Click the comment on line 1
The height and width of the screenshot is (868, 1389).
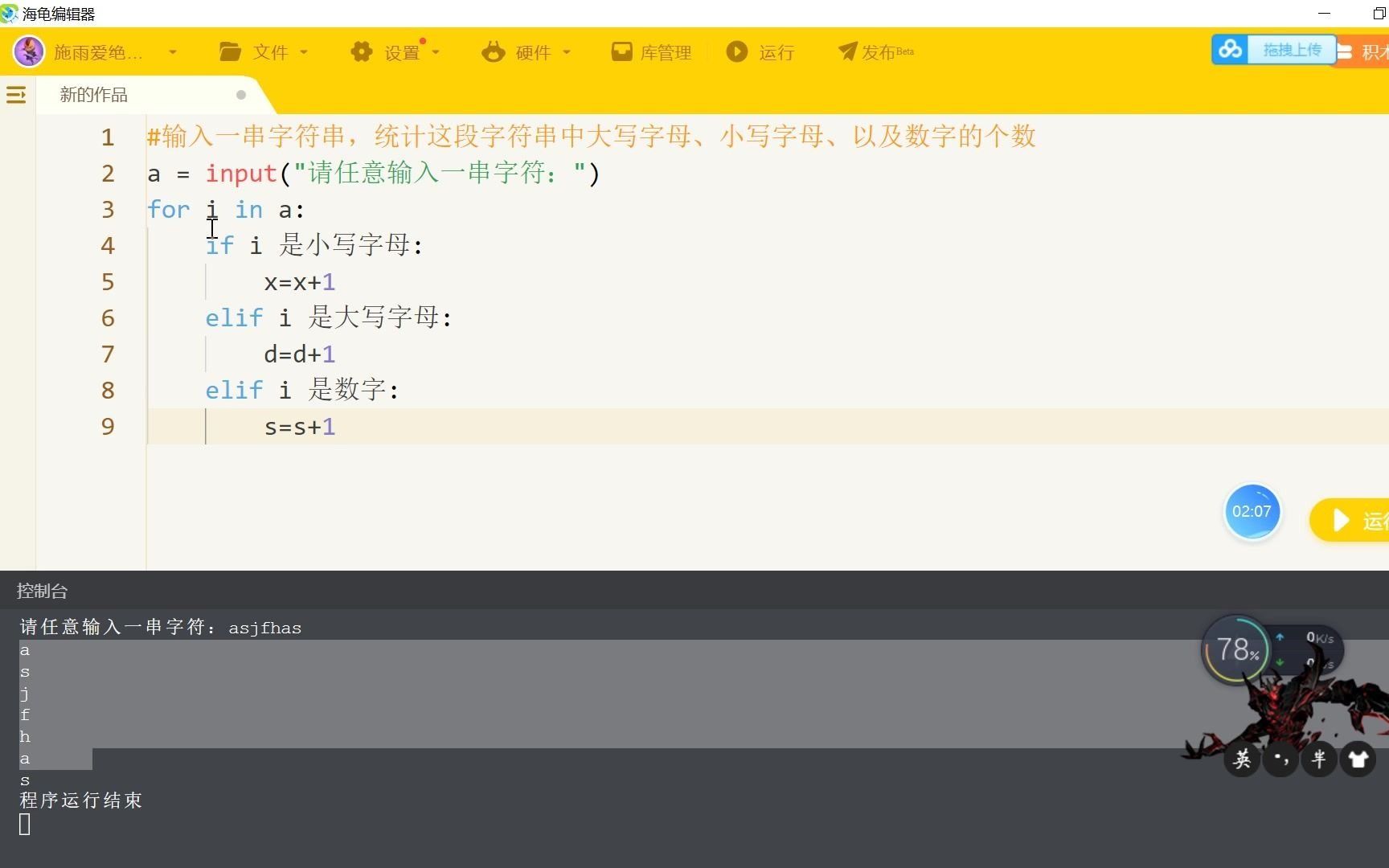(592, 137)
